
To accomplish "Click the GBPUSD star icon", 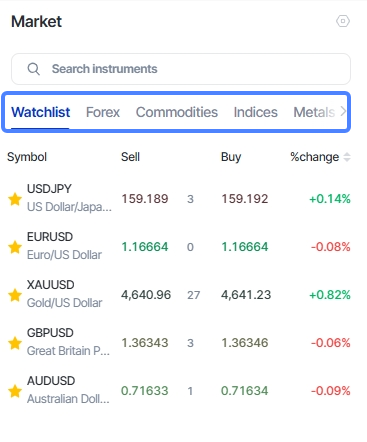I will pyautogui.click(x=15, y=343).
